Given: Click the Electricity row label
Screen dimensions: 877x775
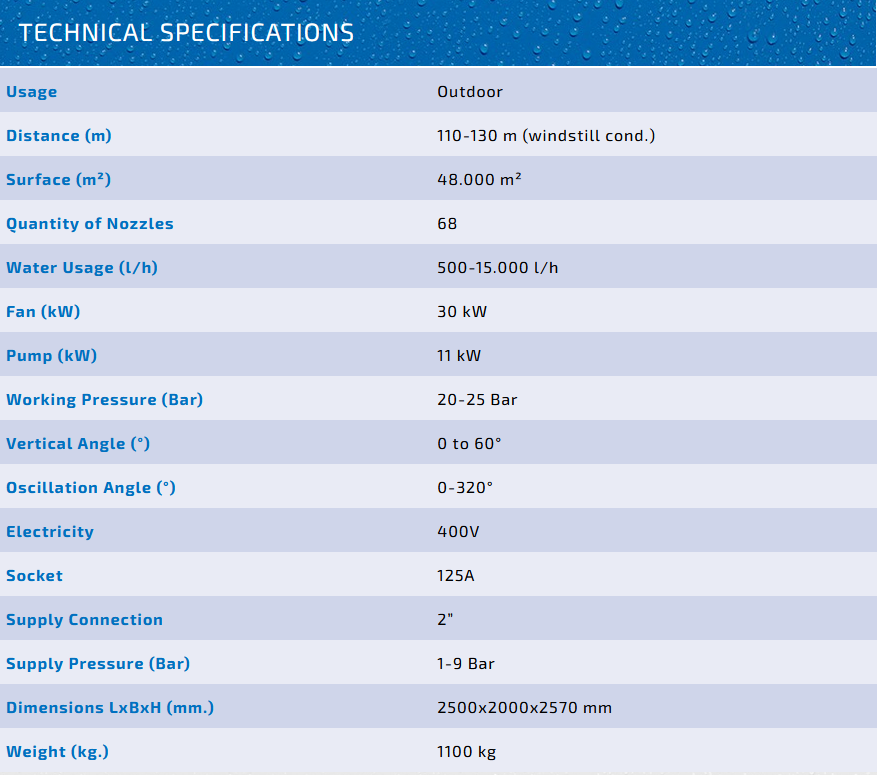Looking at the screenshot, I should coord(50,532).
